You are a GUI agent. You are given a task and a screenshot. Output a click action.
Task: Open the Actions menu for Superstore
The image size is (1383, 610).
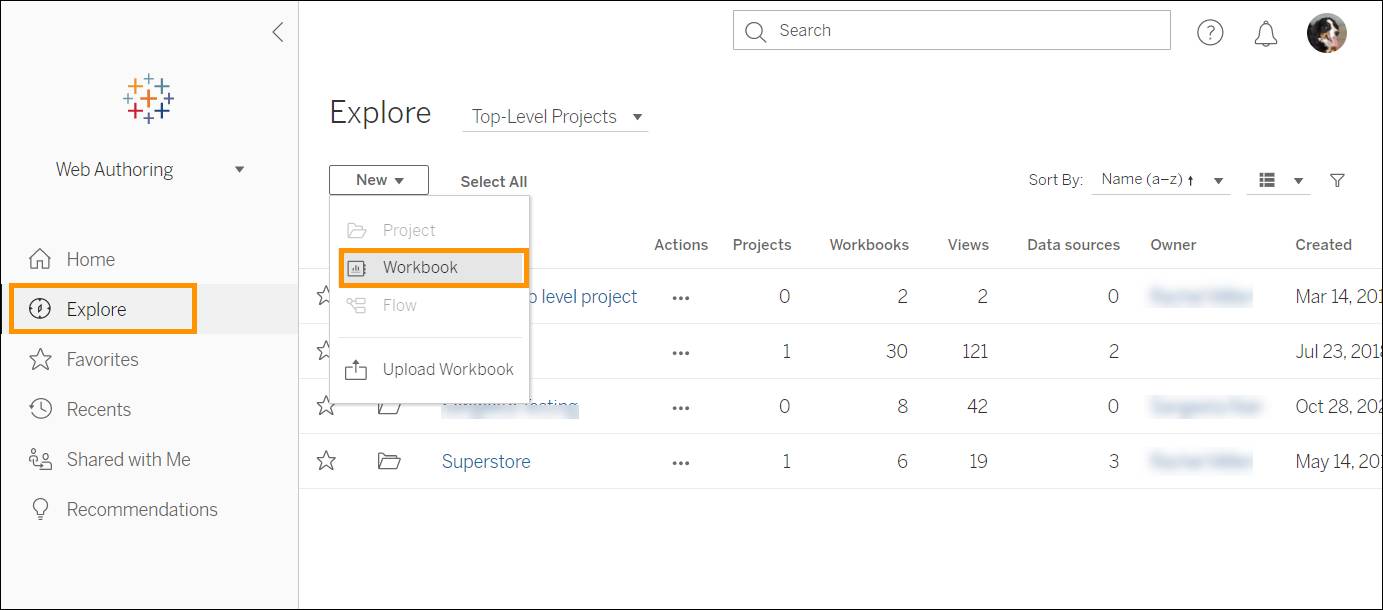click(681, 461)
